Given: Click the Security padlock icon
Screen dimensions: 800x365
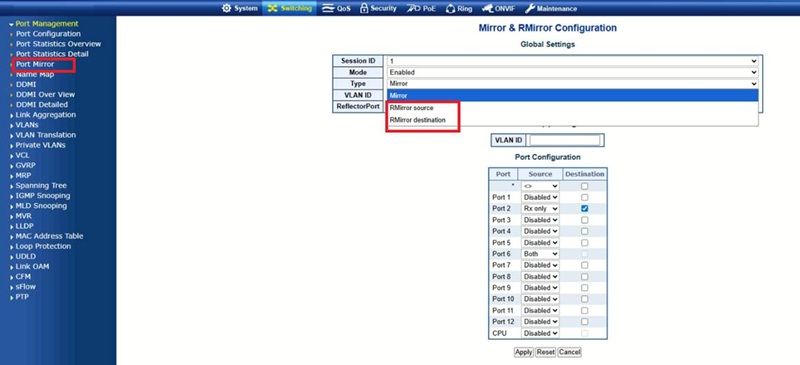Looking at the screenshot, I should pyautogui.click(x=364, y=8).
